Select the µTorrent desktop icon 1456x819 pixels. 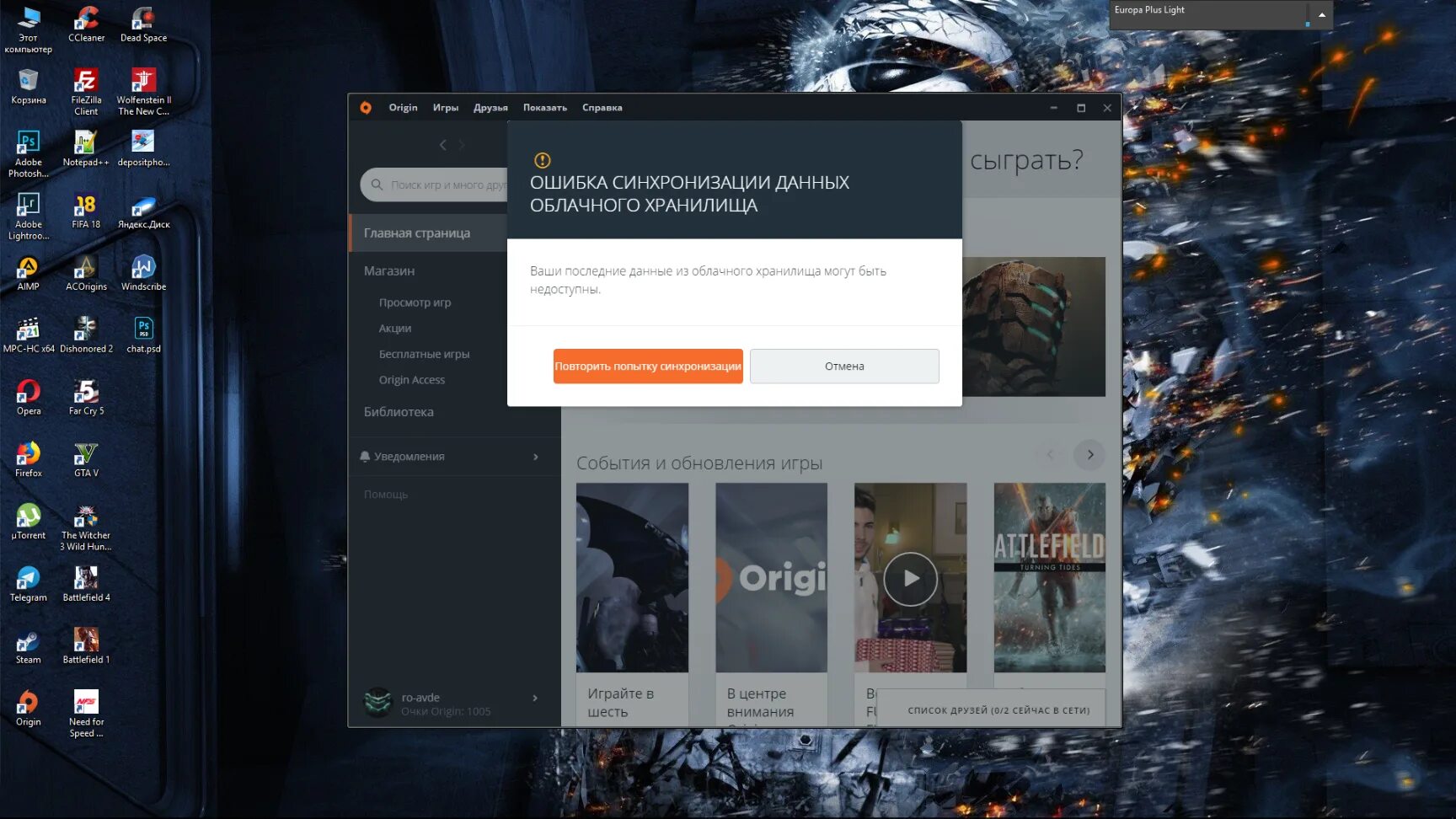pyautogui.click(x=29, y=522)
